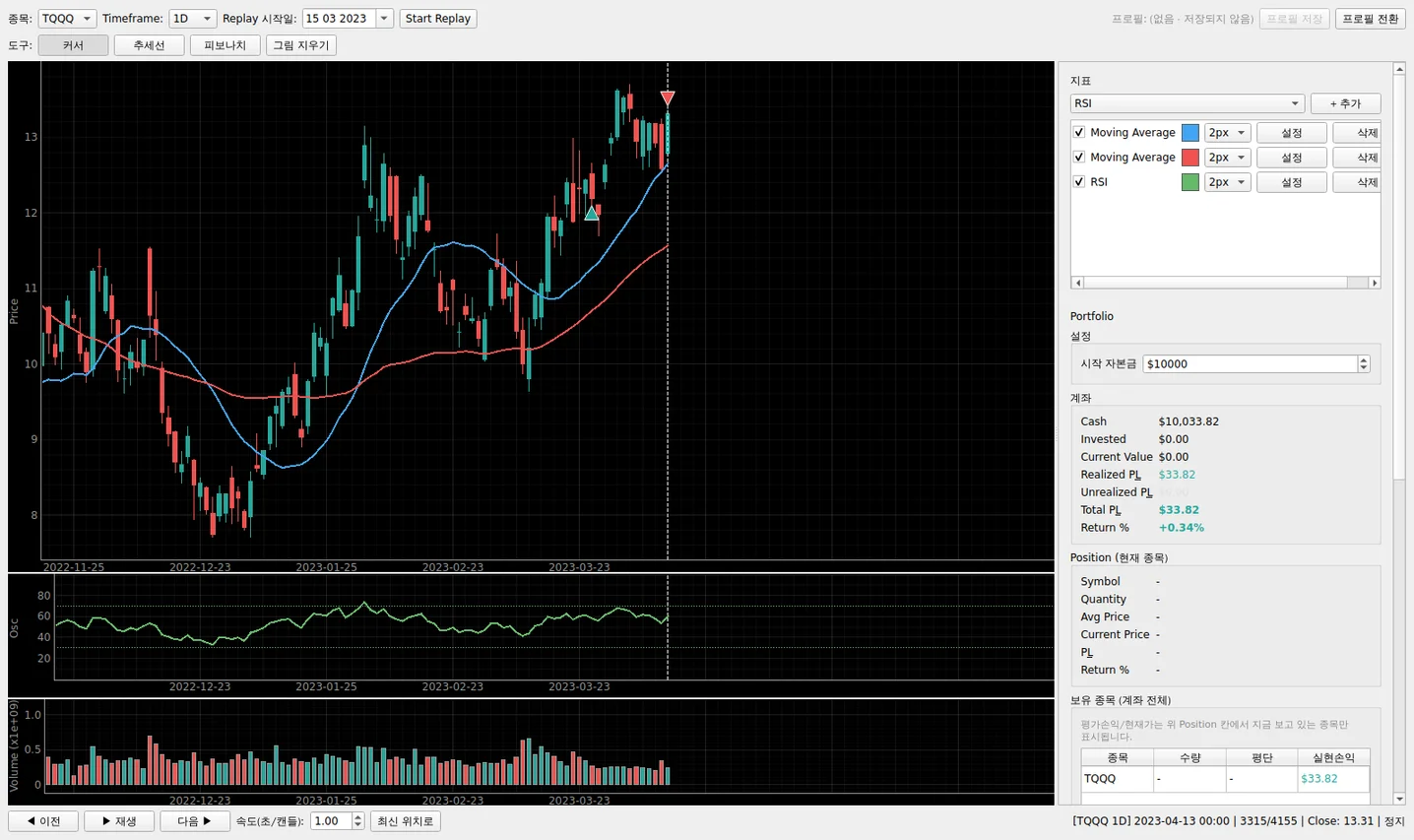Screen dimensions: 1414x840
Task: Click the Cash value $10,033.82
Action: pyautogui.click(x=1189, y=421)
